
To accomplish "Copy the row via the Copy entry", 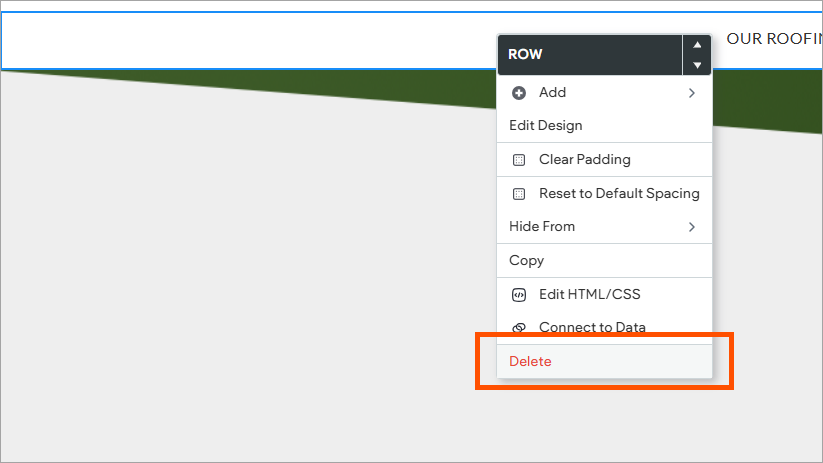I will pyautogui.click(x=527, y=261).
